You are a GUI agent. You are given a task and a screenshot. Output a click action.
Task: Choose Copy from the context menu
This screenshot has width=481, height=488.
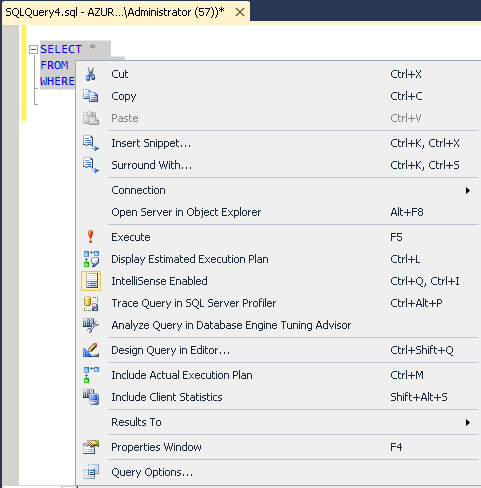pos(278,96)
